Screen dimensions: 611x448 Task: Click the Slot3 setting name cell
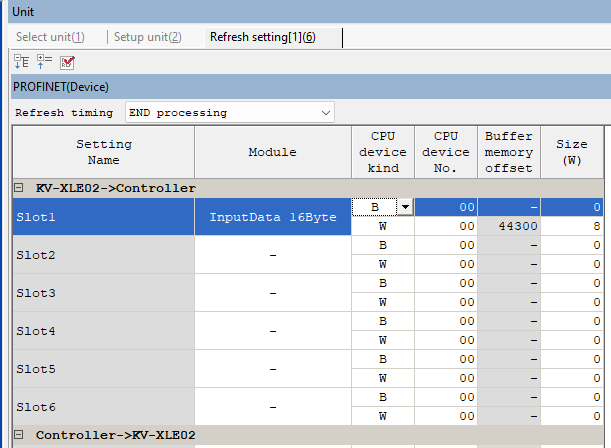(104, 293)
